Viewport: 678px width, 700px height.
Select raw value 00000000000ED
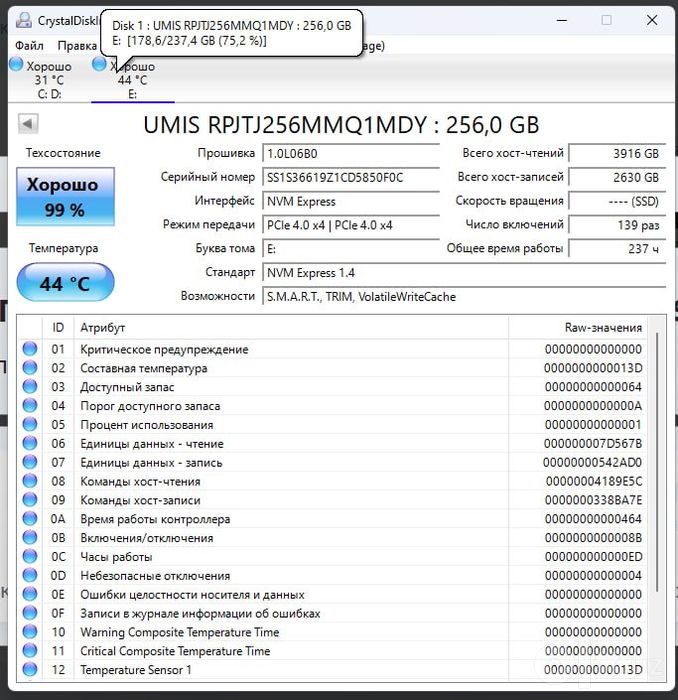[x=593, y=557]
